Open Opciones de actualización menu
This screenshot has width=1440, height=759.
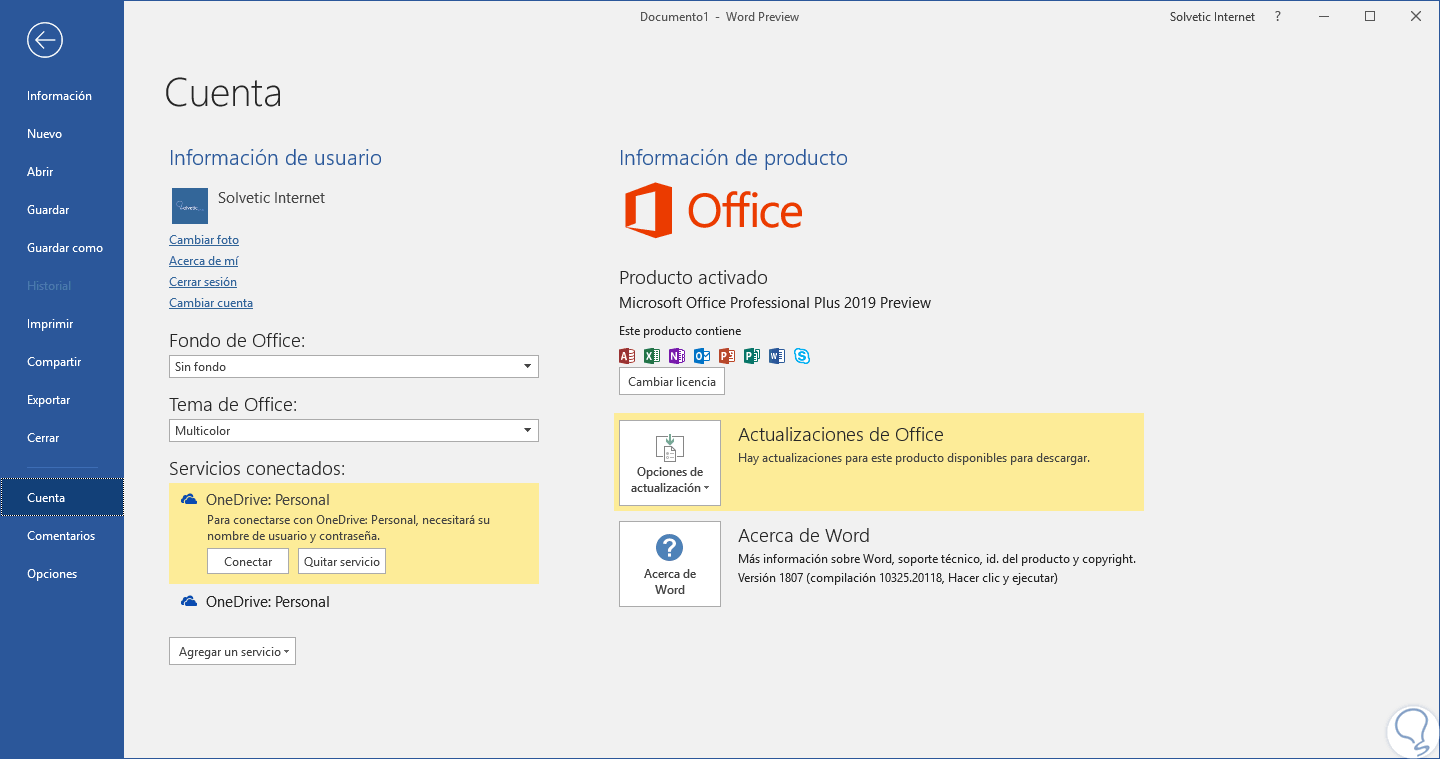670,463
